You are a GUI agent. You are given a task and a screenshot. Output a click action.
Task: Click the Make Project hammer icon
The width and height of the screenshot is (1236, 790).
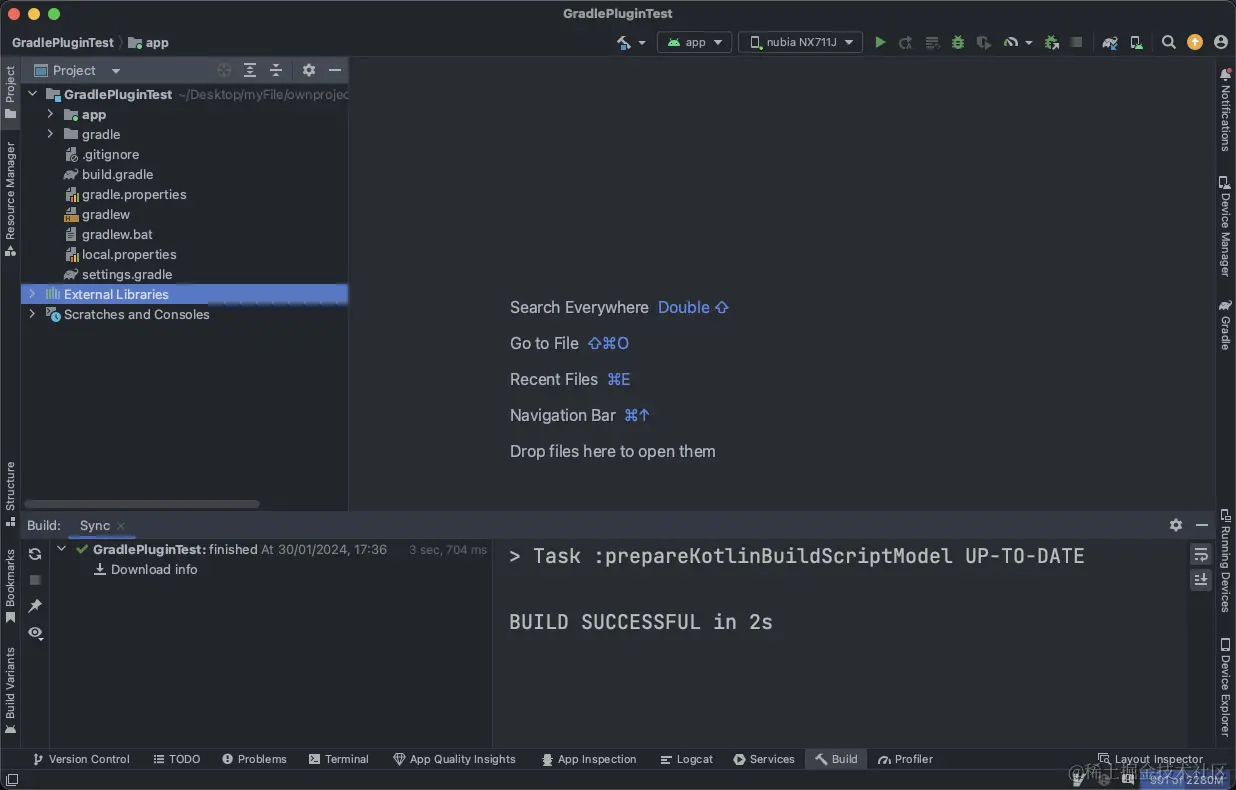coord(623,42)
